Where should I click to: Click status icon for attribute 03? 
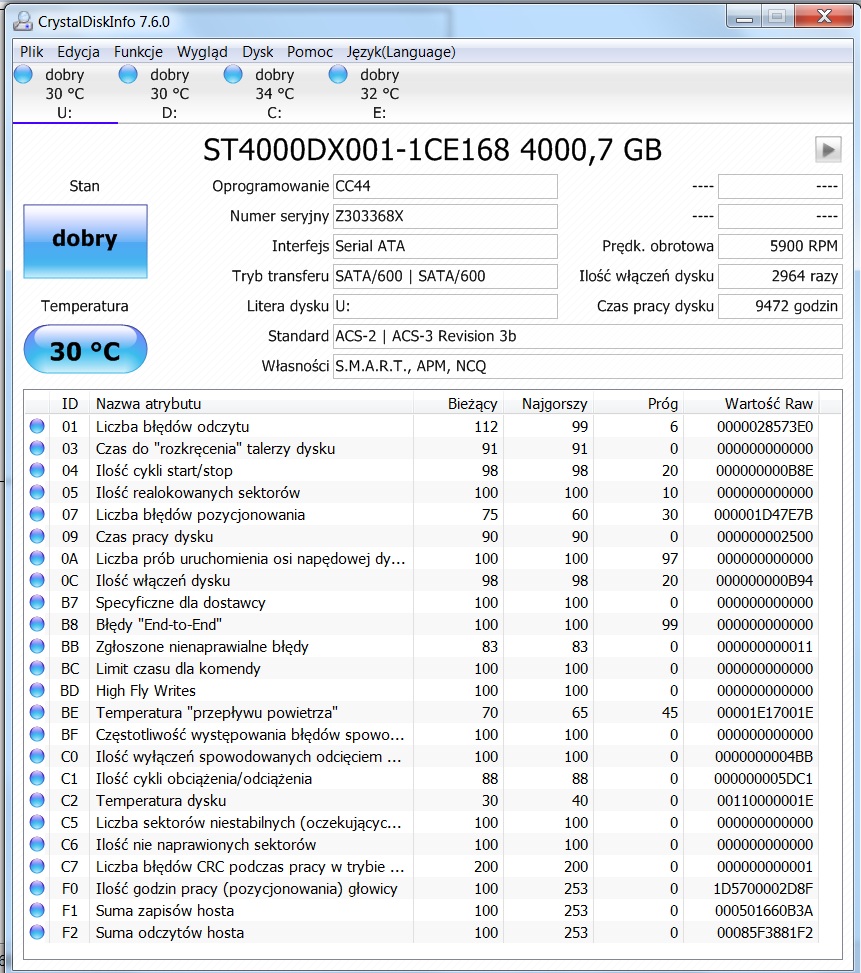tap(37, 447)
